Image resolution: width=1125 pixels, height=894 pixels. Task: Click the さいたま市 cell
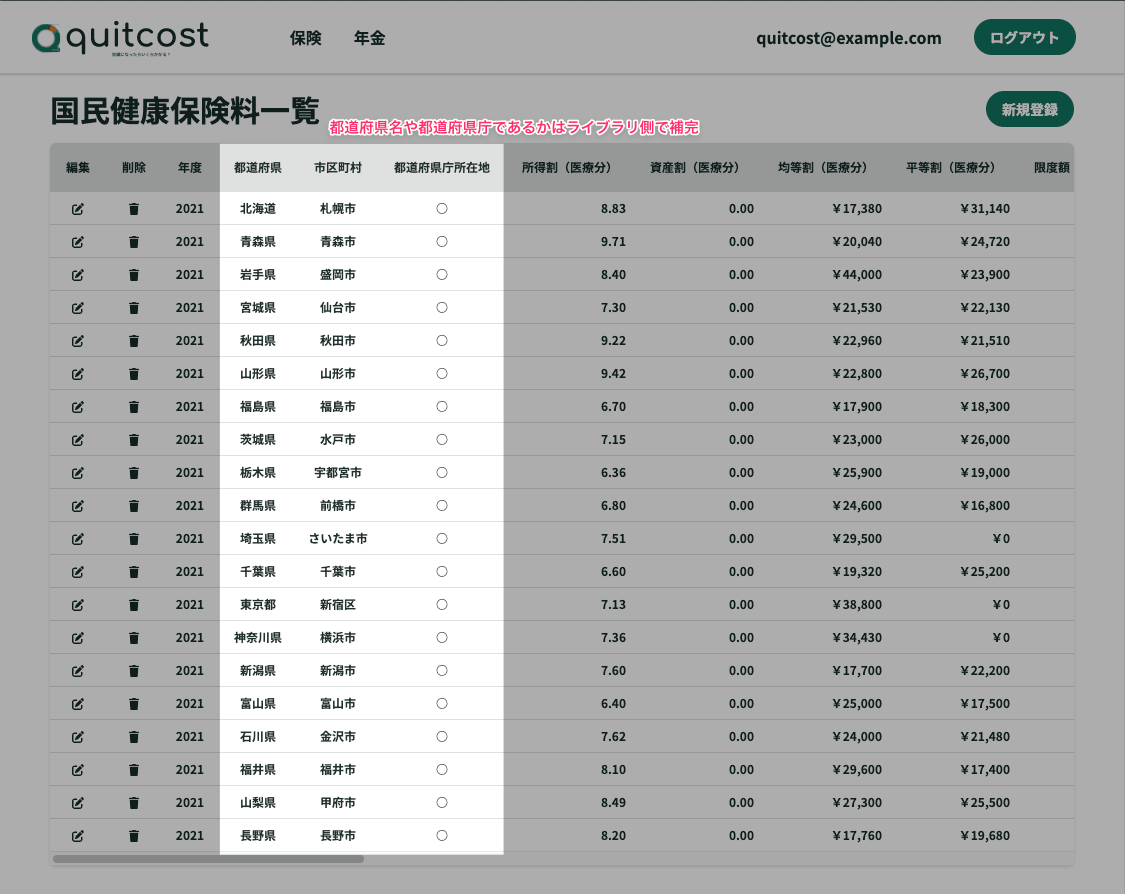pos(338,539)
